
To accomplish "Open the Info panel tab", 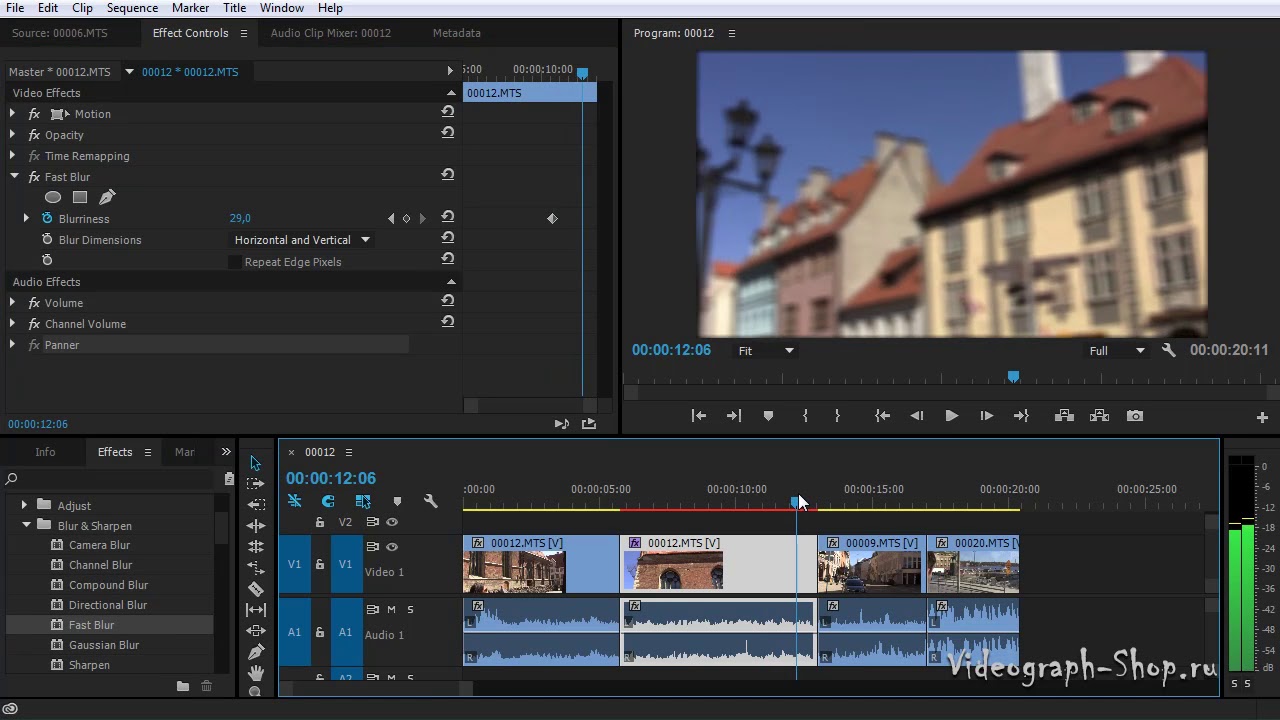I will 45,452.
